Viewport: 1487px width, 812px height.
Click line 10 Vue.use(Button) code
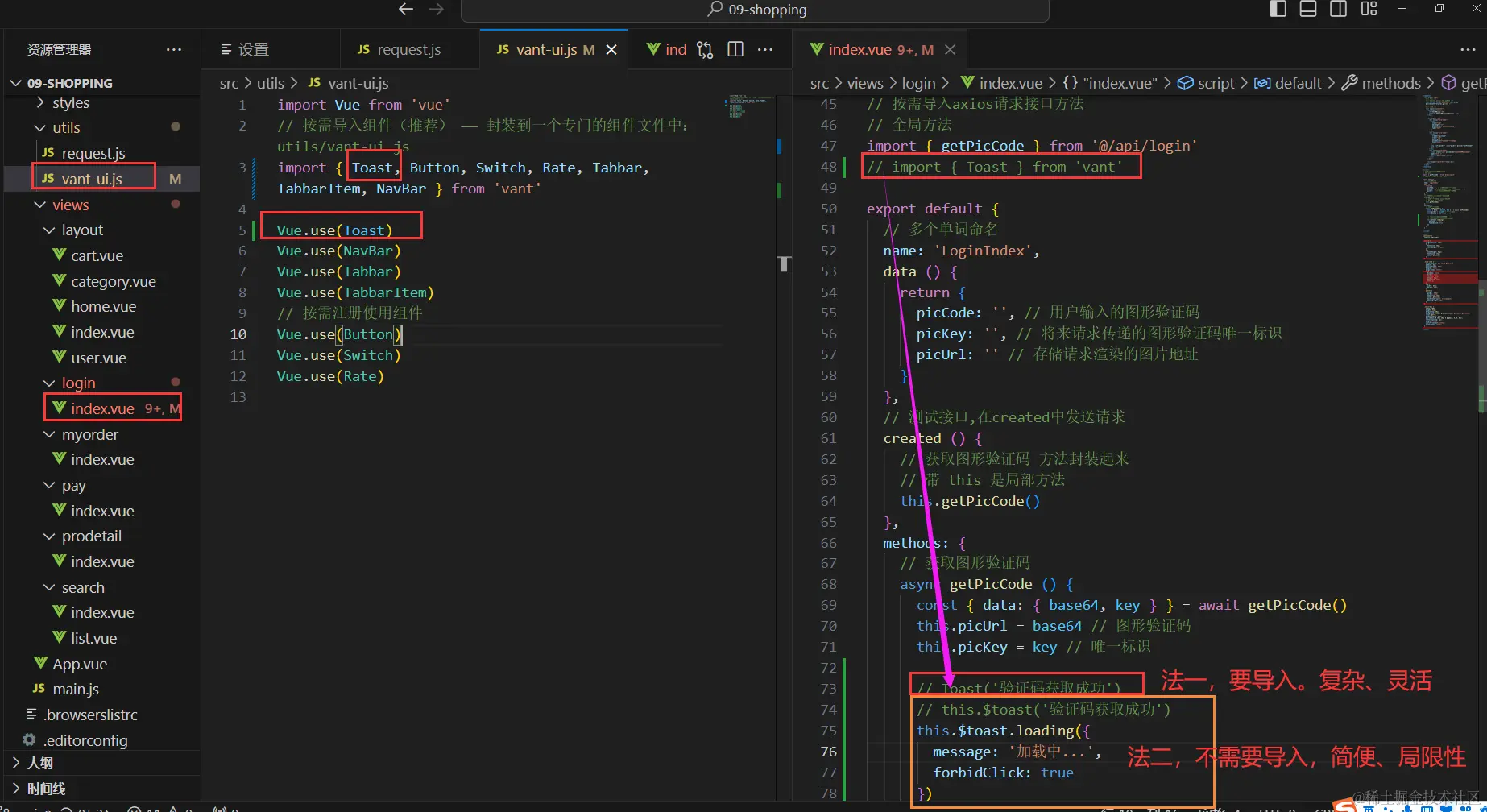pos(338,334)
